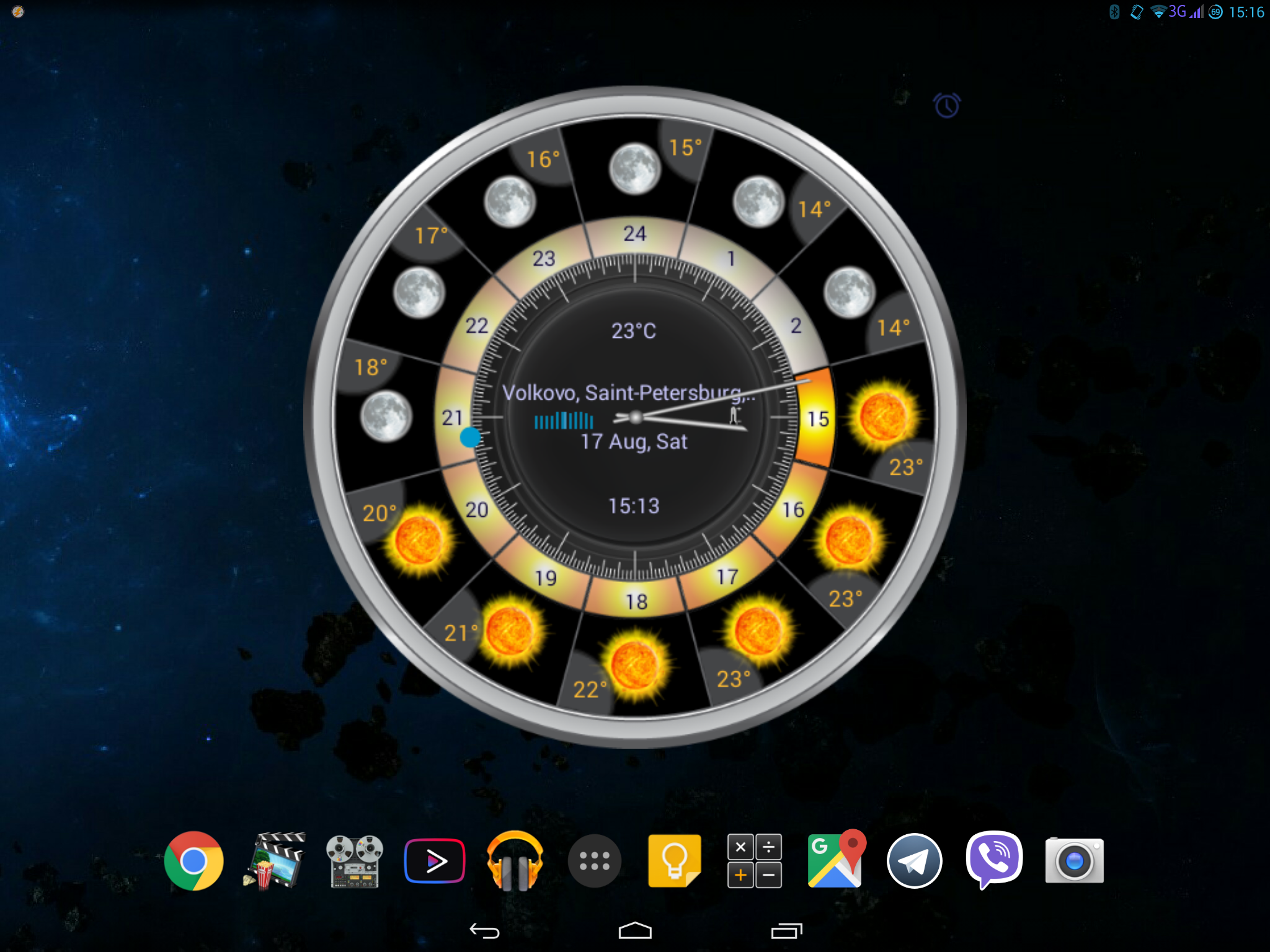The width and height of the screenshot is (1270, 952).
Task: Open Google Maps
Action: coord(835,861)
